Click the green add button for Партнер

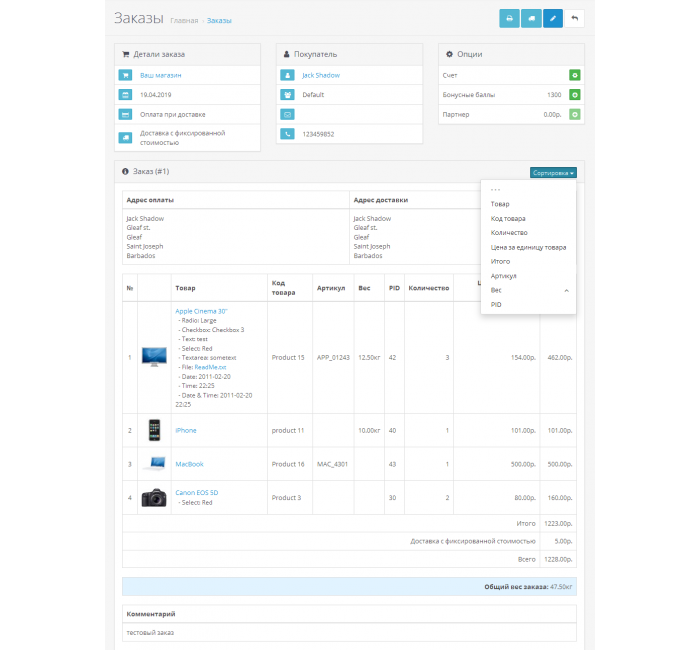coord(575,114)
